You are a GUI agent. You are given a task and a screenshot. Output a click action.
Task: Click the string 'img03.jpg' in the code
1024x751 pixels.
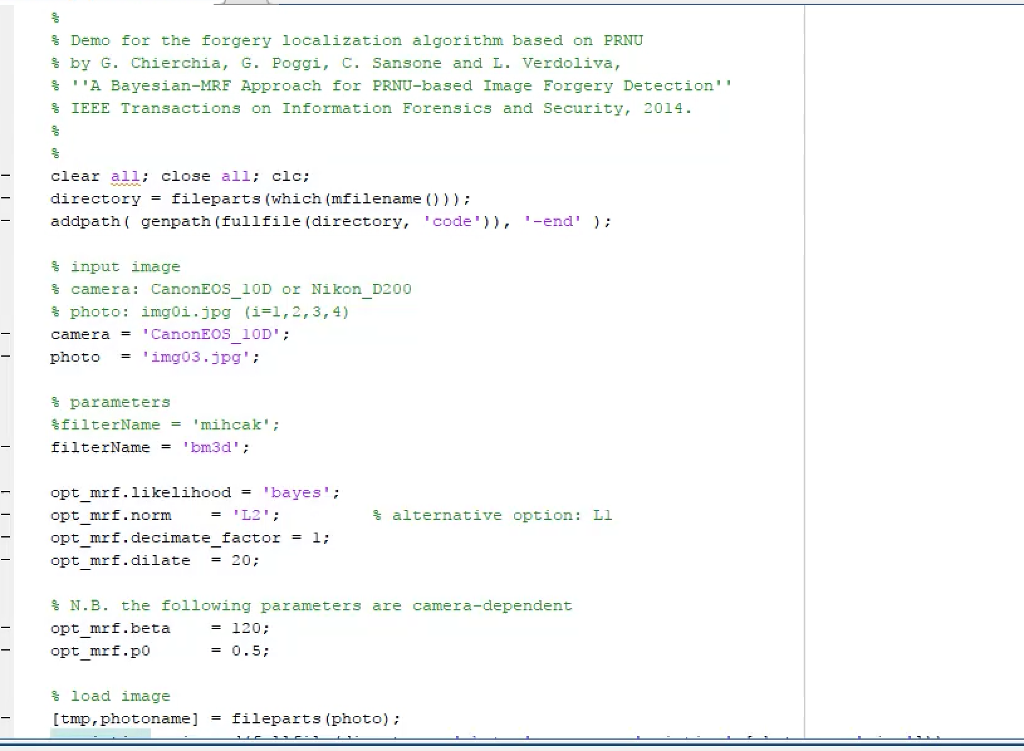tap(198, 357)
